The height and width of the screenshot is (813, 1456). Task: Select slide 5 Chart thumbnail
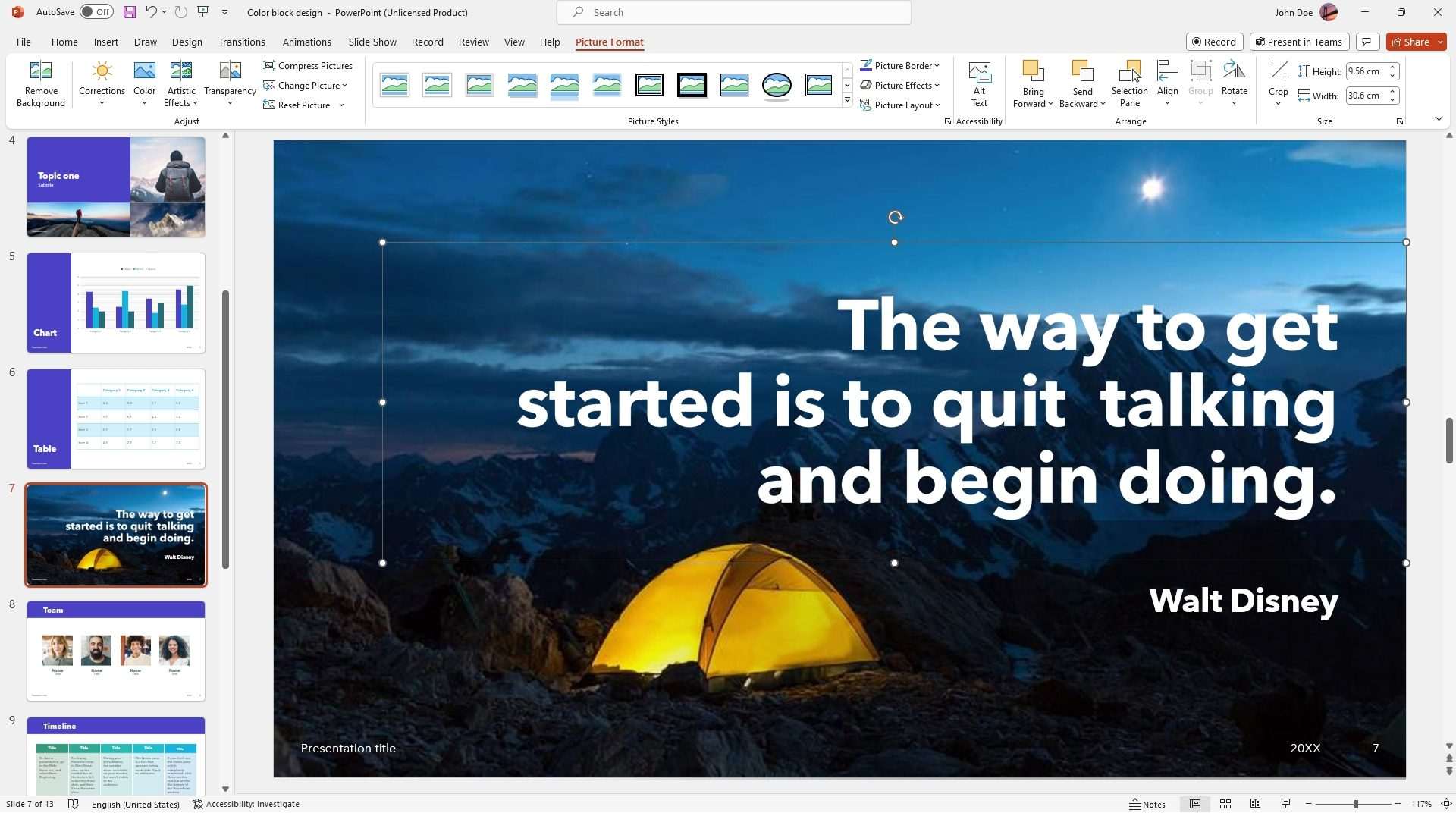116,303
